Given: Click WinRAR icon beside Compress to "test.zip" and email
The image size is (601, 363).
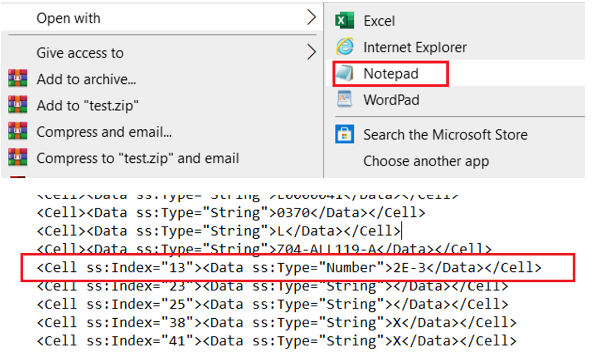Looking at the screenshot, I should click(18, 157).
